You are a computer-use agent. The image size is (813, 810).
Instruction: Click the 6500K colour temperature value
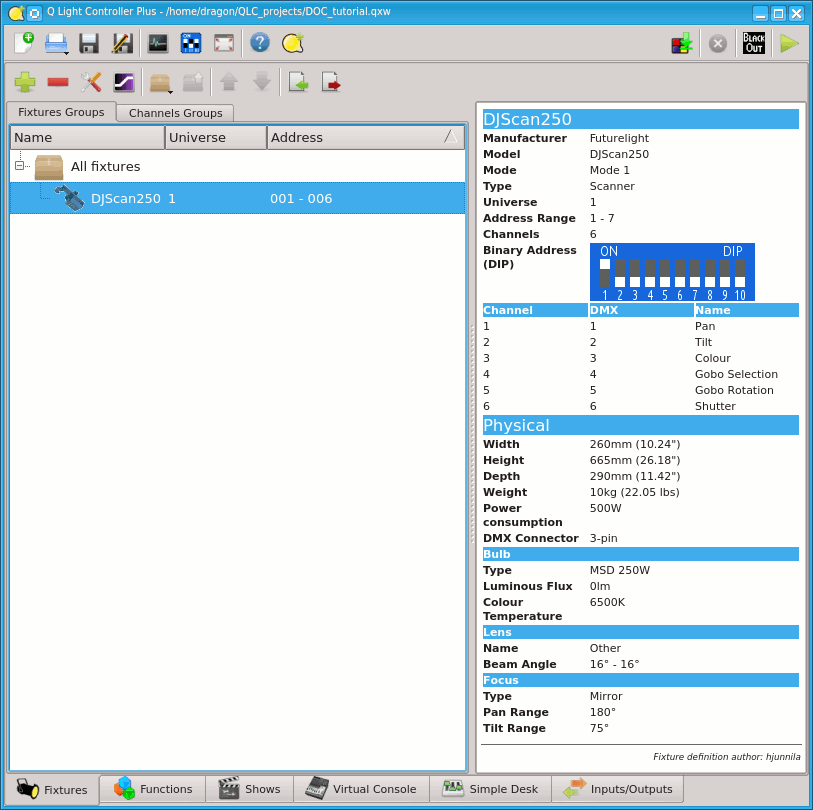(x=607, y=603)
